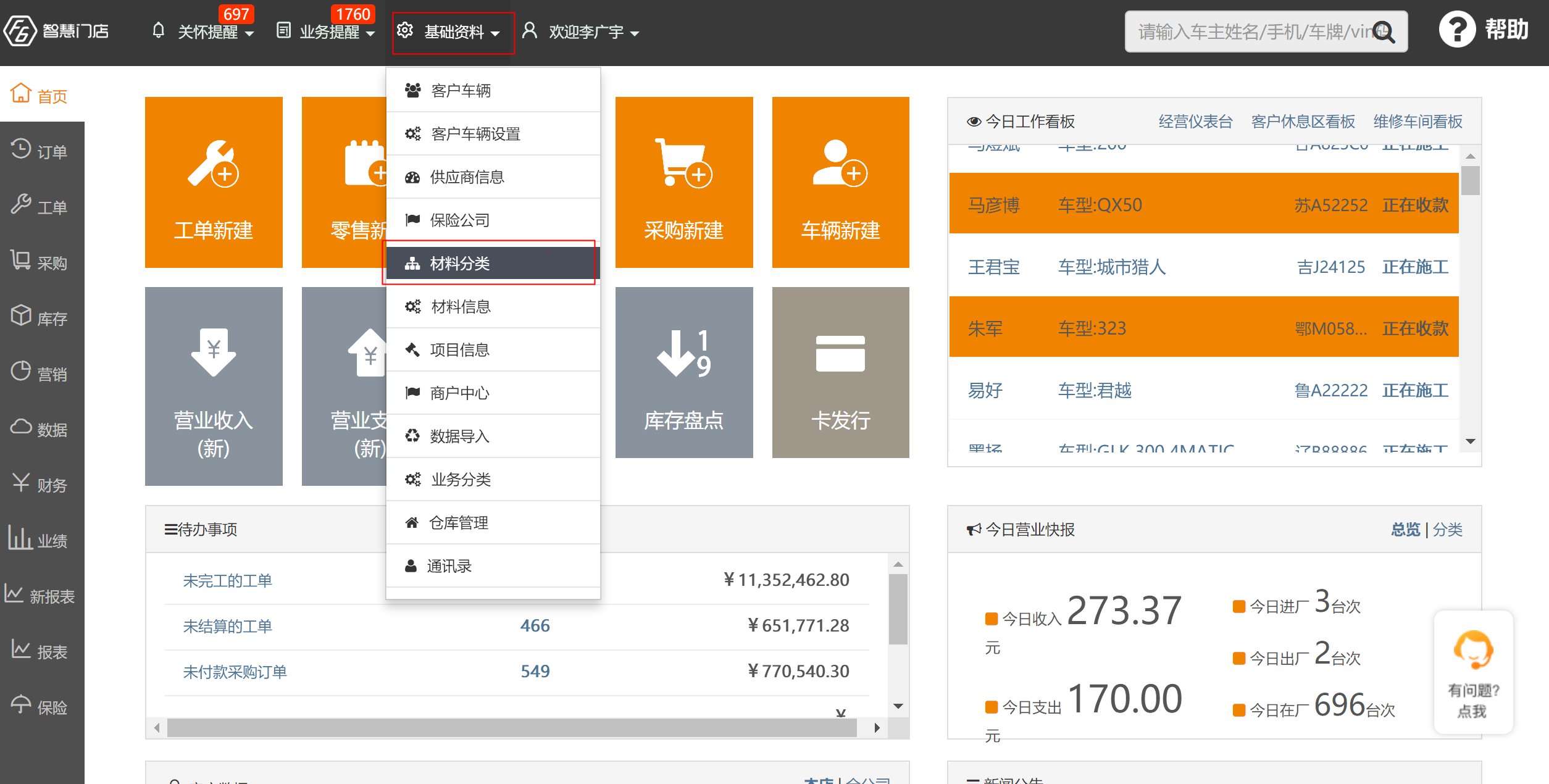Open 未完工的工单 link
Screen dimensions: 1549x784
click(227, 580)
